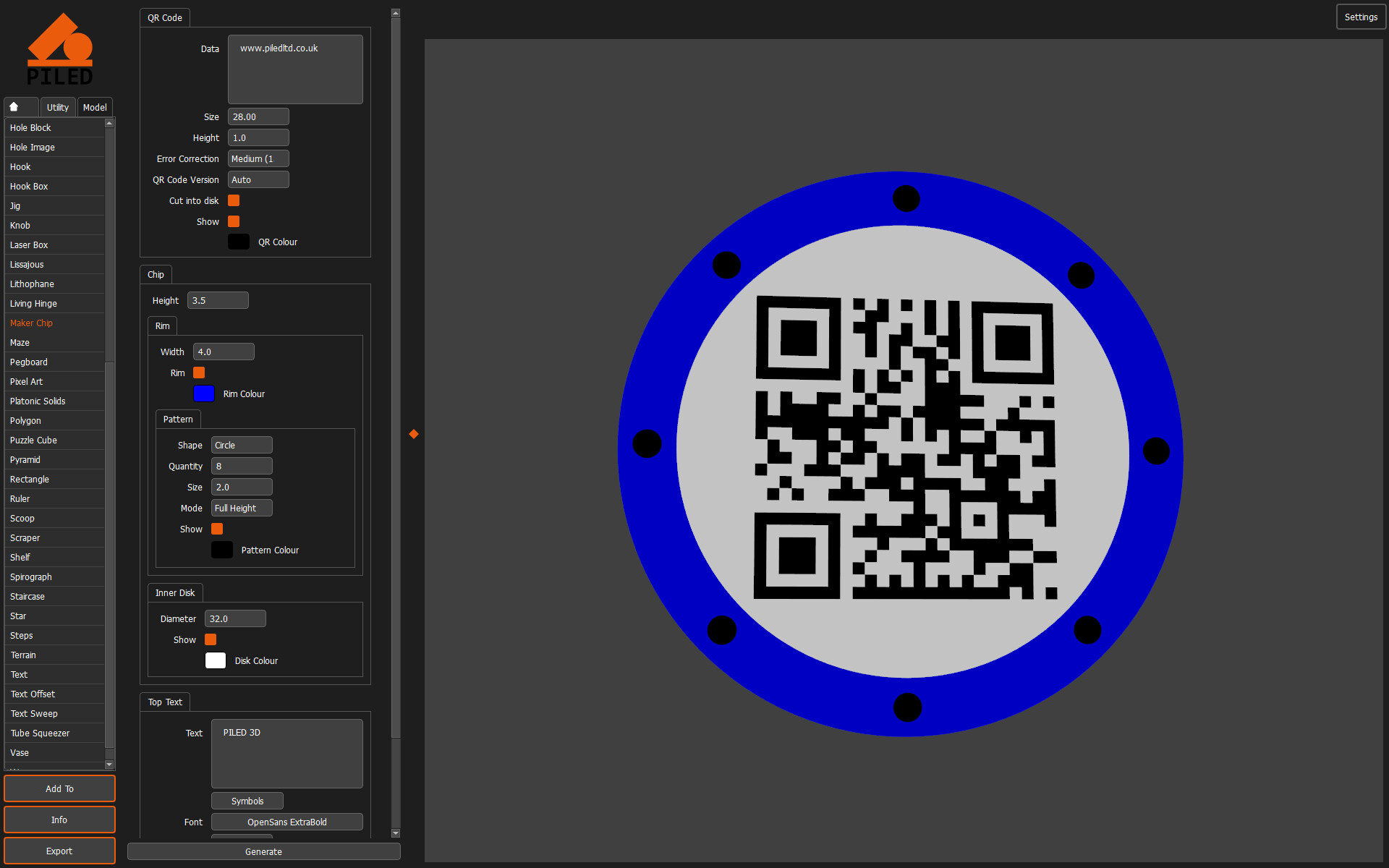Switch to the Model tab
Screen dimensions: 1389x868
click(95, 107)
